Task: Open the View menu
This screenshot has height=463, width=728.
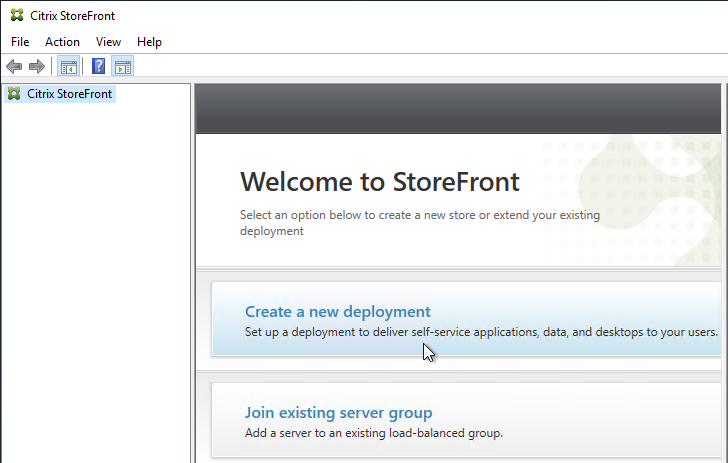Action: pyautogui.click(x=108, y=42)
